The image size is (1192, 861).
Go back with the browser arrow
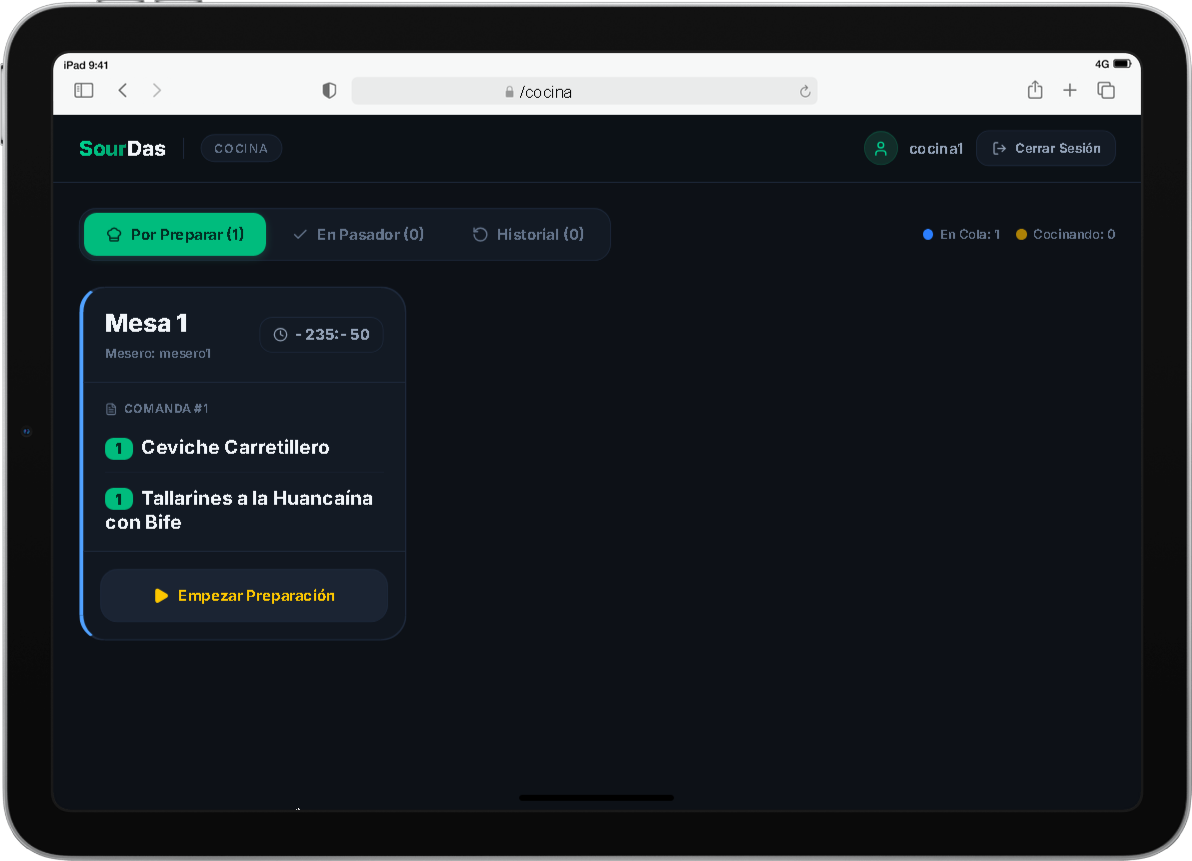point(122,90)
